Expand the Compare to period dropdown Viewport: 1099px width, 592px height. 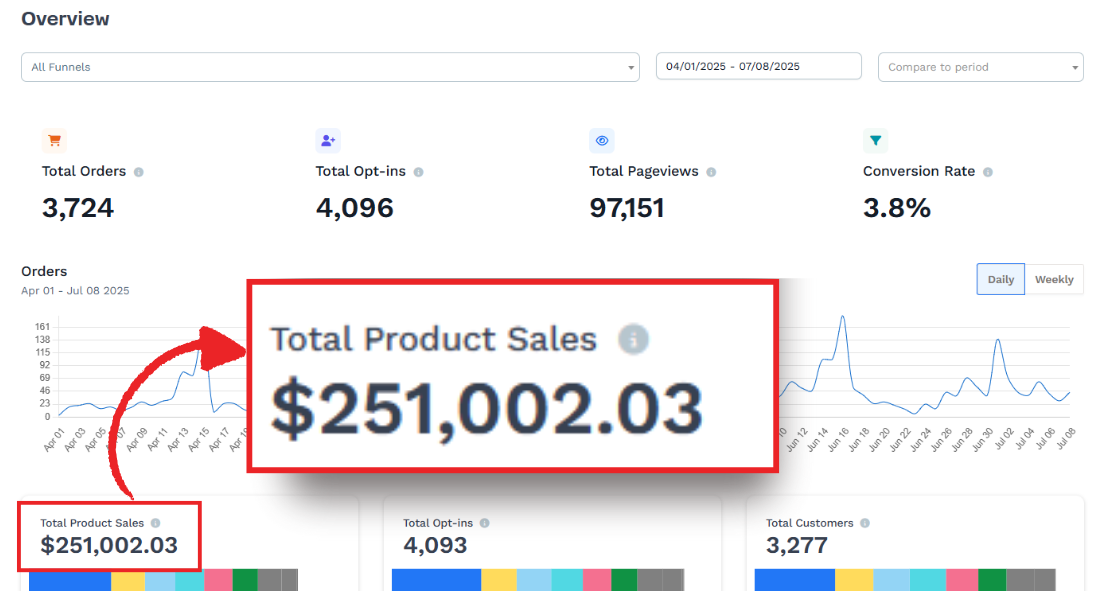point(981,67)
